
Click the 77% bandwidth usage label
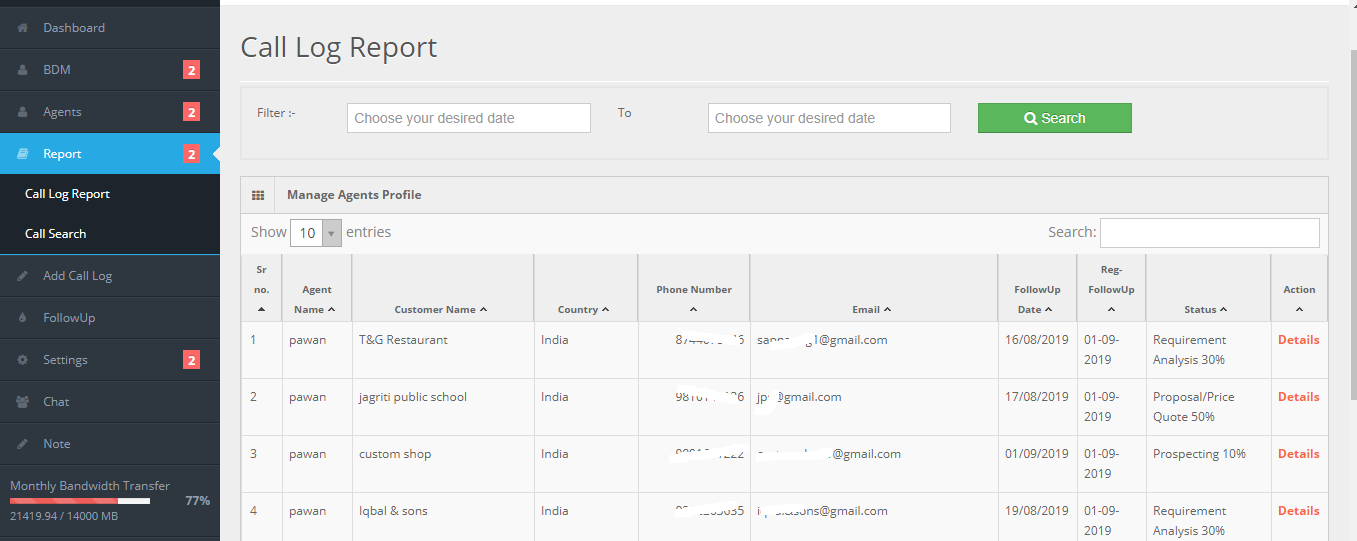(197, 500)
